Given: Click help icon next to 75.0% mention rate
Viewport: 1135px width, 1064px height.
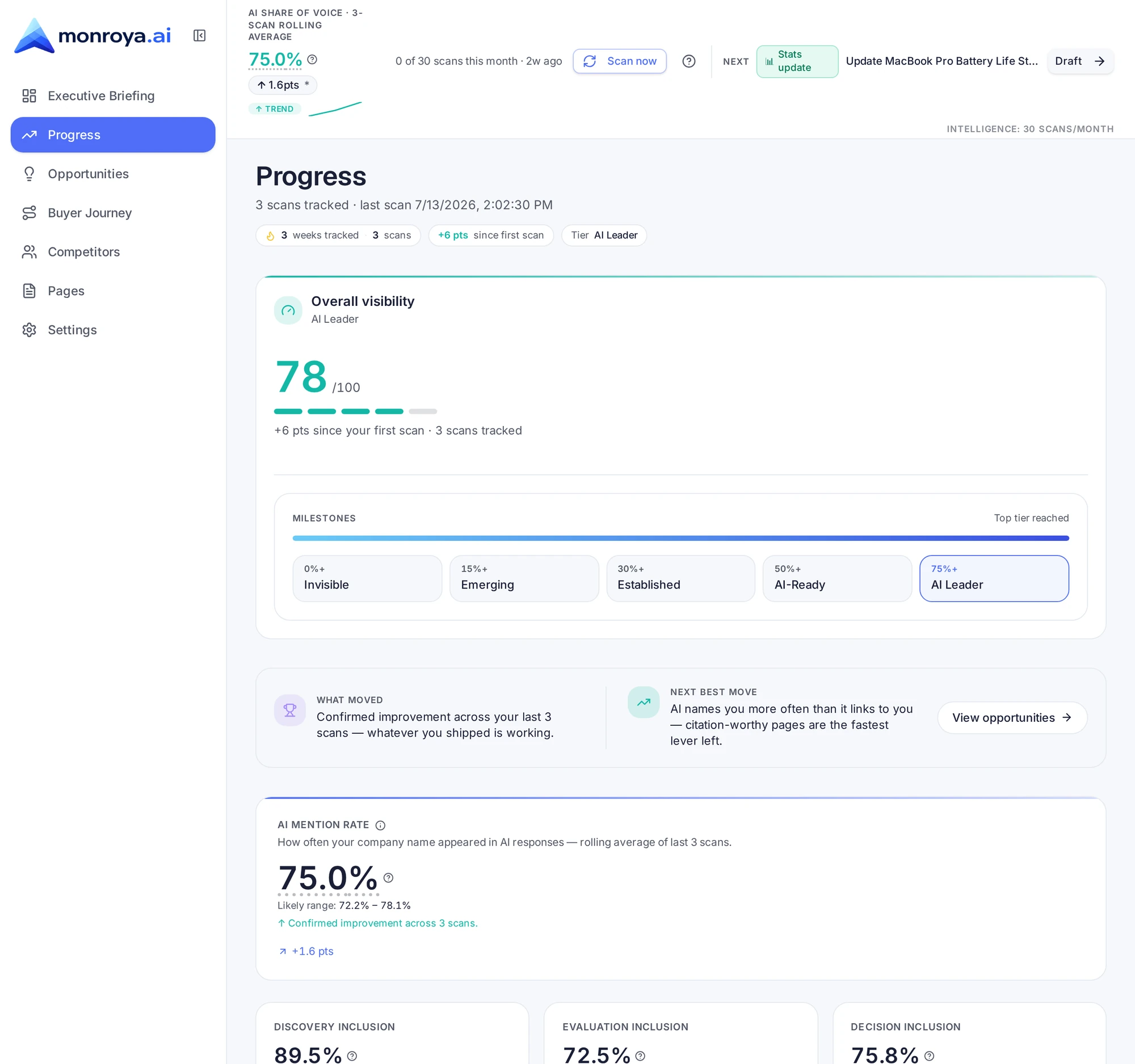Looking at the screenshot, I should tap(388, 877).
